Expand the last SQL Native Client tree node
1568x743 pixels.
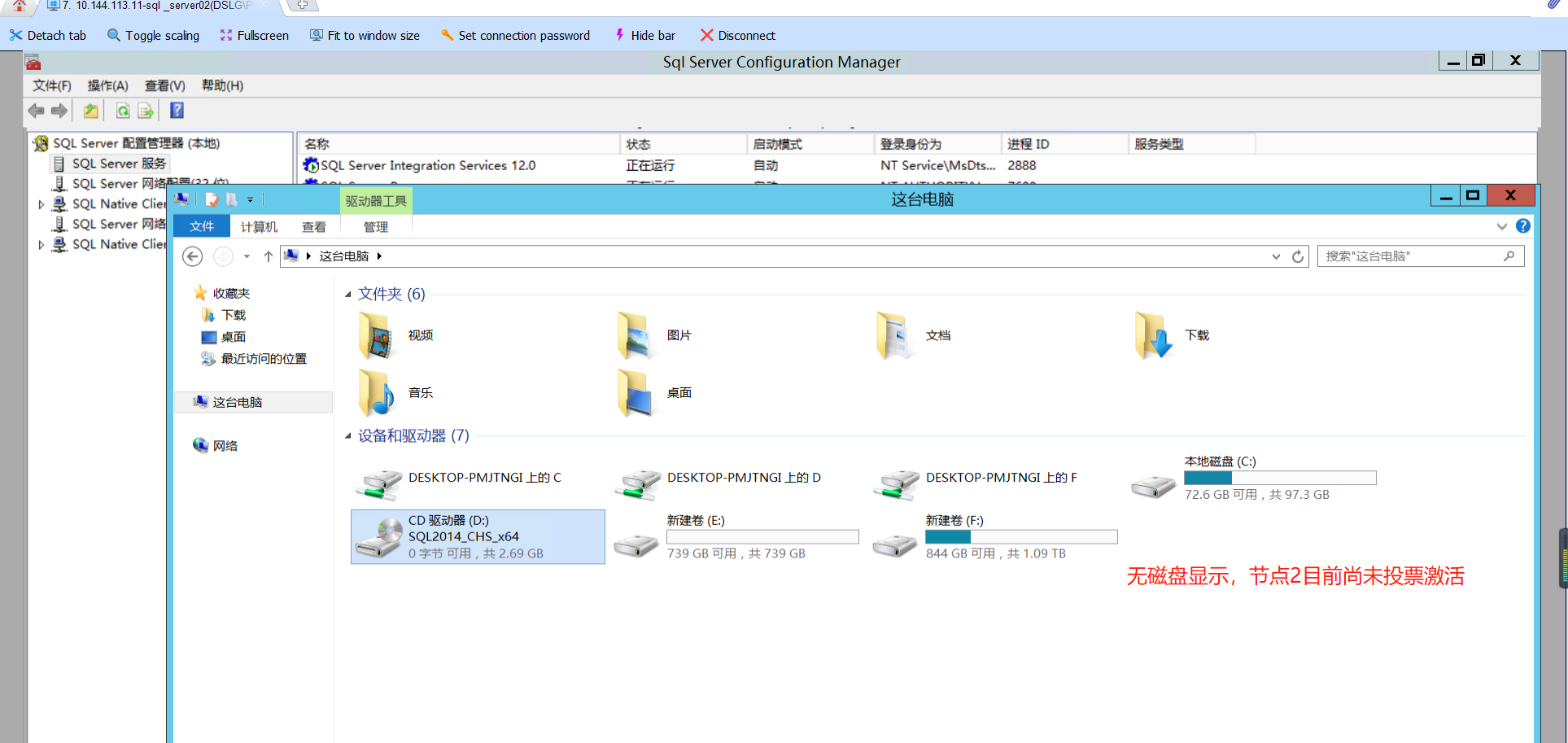41,244
